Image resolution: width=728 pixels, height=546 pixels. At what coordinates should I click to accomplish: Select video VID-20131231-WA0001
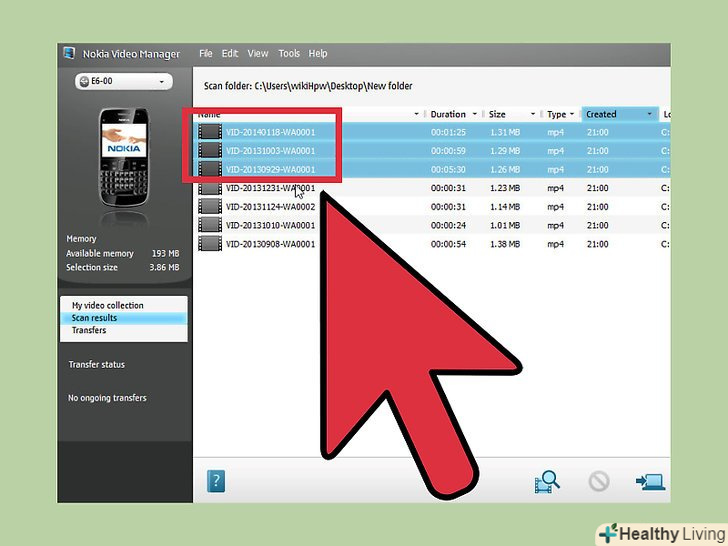click(271, 188)
